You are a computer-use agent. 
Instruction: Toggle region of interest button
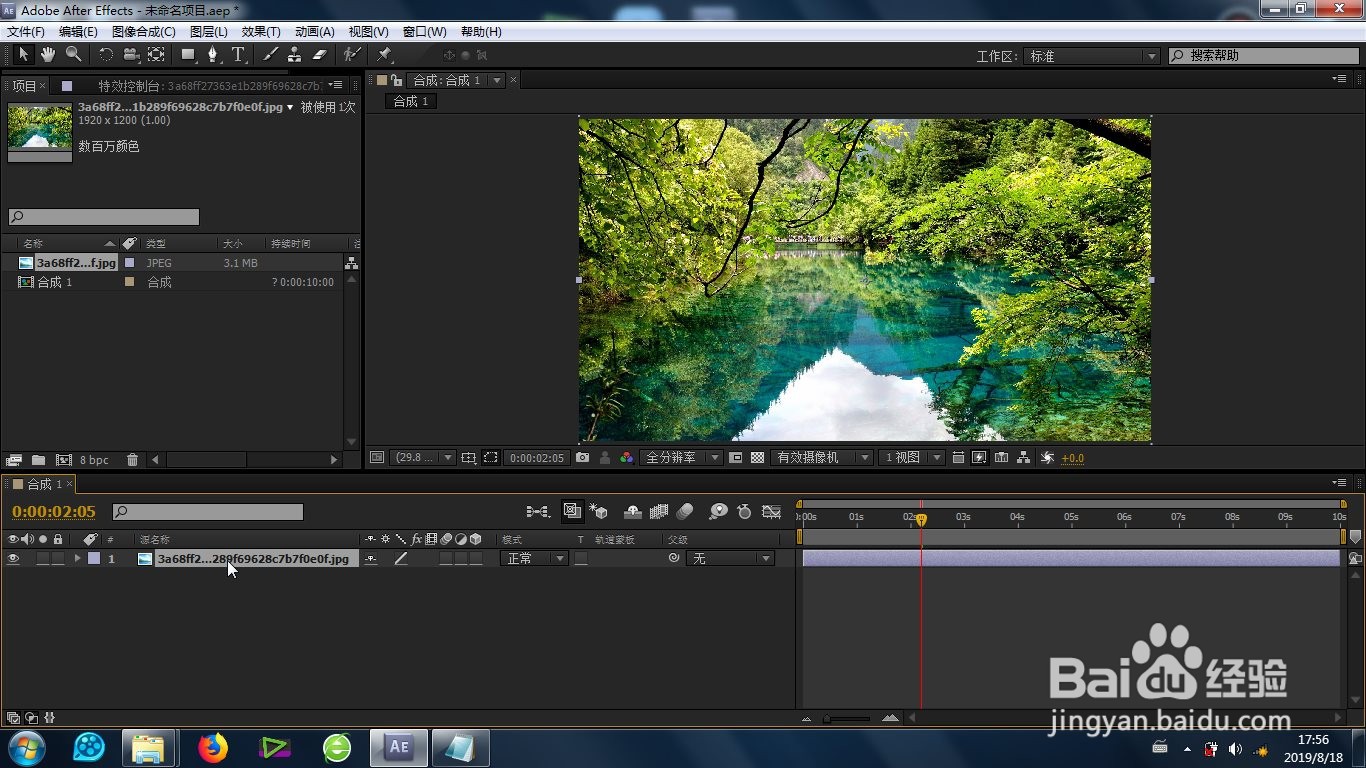click(x=490, y=457)
